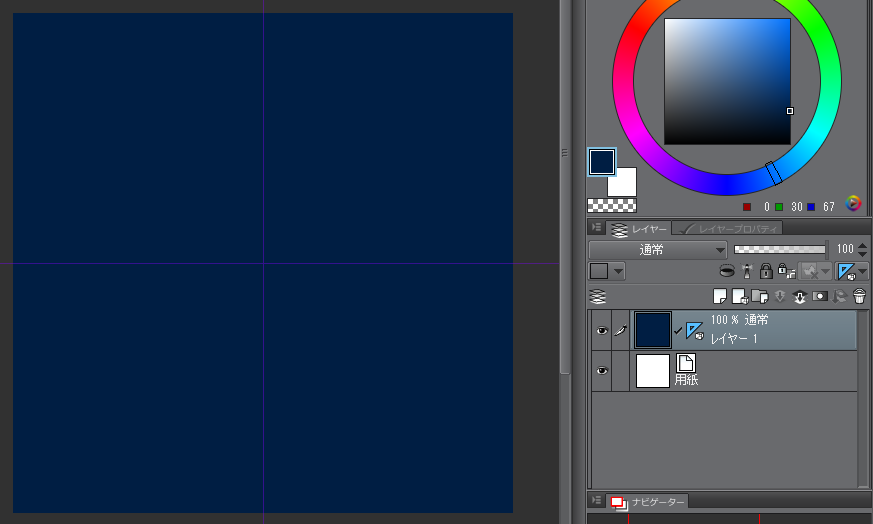Click the 100 % 通常 text on レイヤー 1
873x524 pixels.
tap(739, 320)
